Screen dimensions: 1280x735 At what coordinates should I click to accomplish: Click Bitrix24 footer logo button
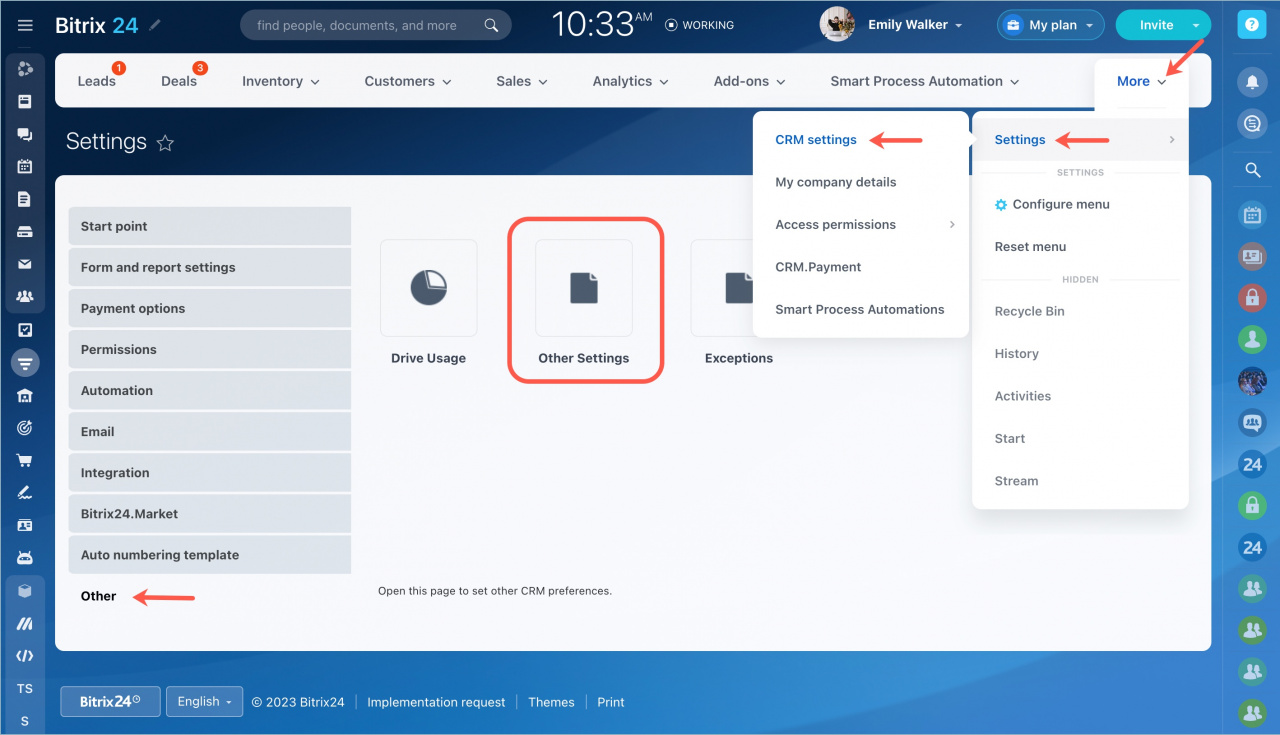[x=110, y=702]
